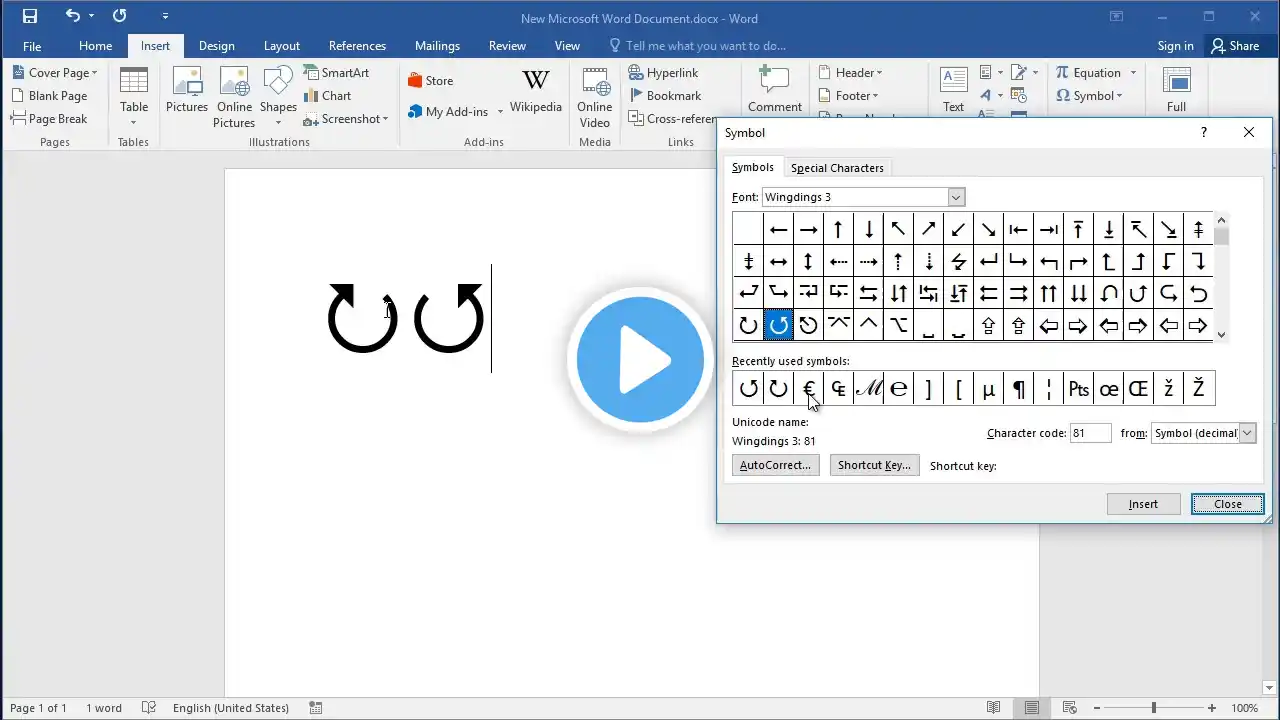Undo the last action

click(72, 16)
